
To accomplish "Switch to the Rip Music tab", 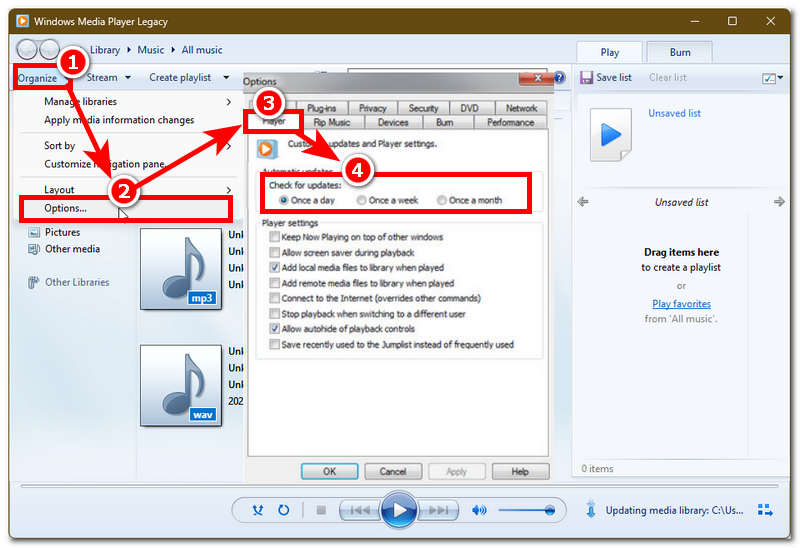I will pos(331,122).
